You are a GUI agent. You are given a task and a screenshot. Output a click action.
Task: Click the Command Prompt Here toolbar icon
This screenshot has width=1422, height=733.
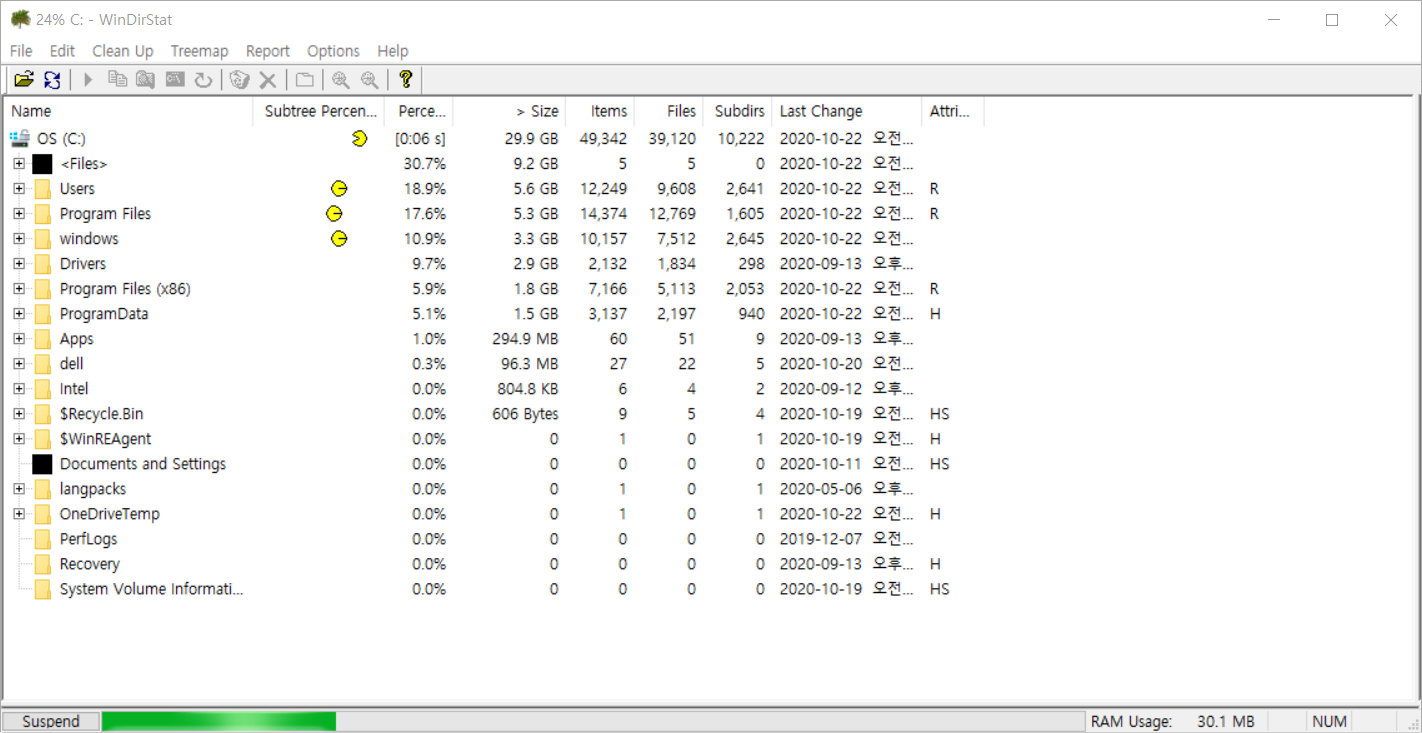coord(175,80)
